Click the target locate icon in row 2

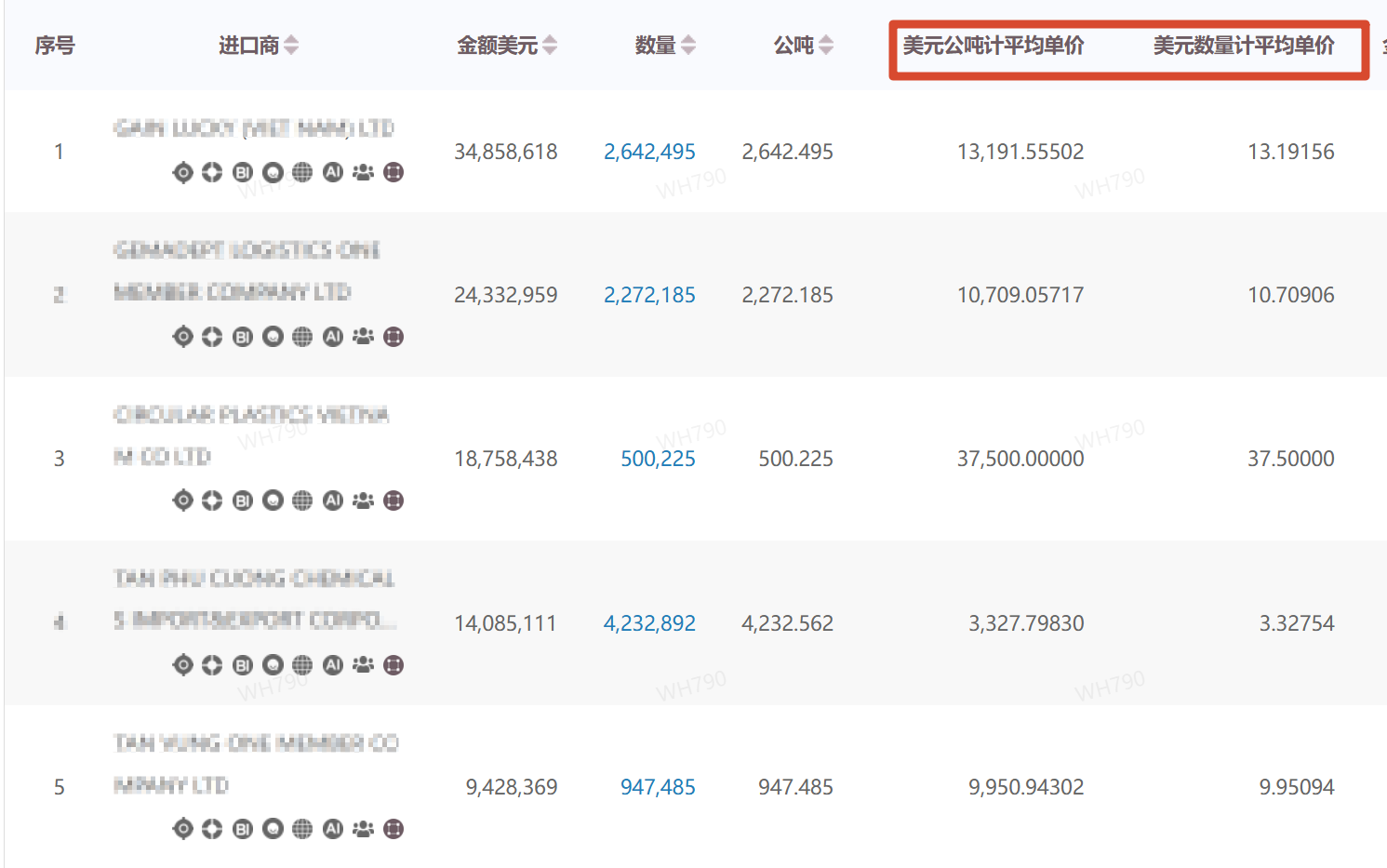coord(183,337)
